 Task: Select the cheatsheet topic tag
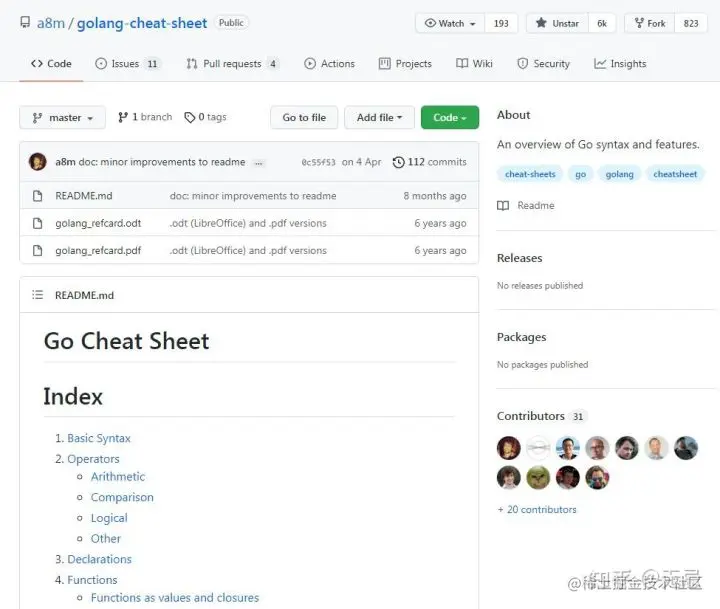[x=675, y=174]
